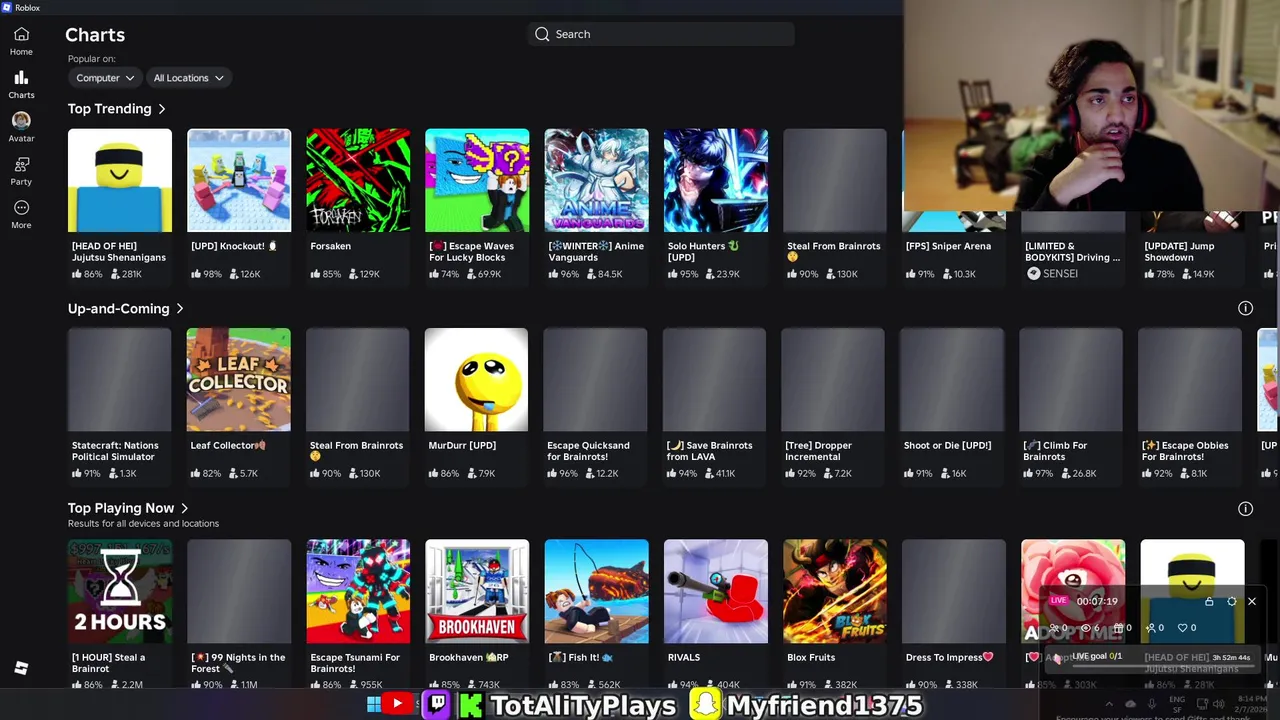Open the 99 Nights in the Forest tile
Screen dimensions: 1280x720
(x=239, y=592)
